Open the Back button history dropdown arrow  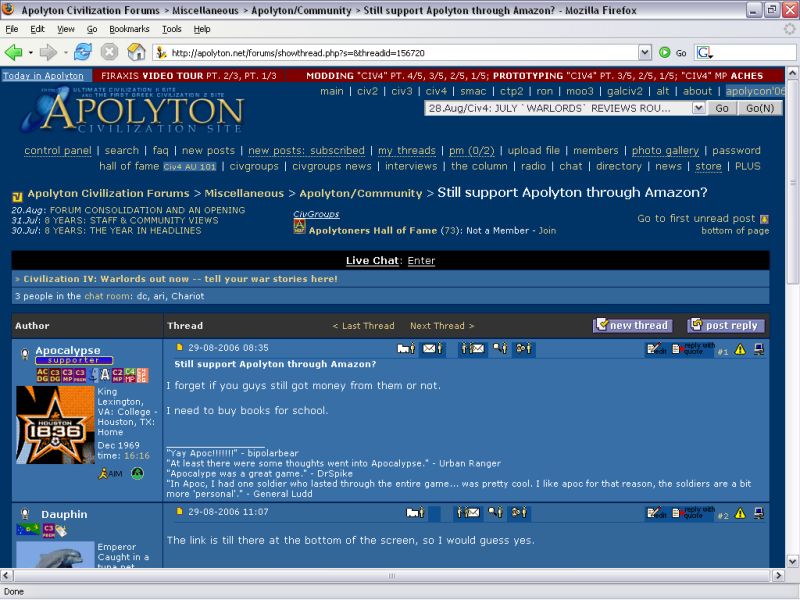[x=30, y=52]
